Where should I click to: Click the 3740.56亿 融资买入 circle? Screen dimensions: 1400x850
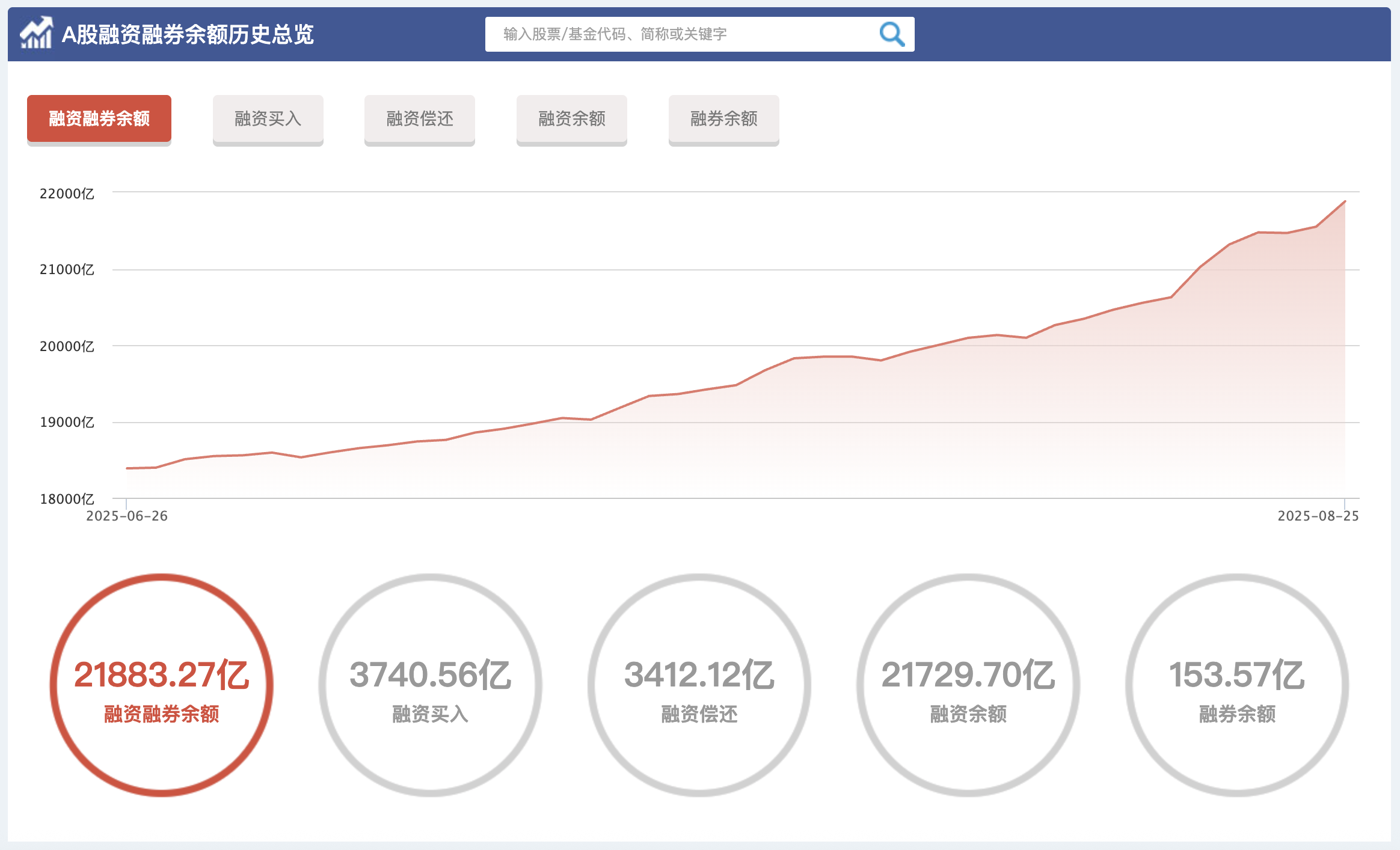pos(430,685)
